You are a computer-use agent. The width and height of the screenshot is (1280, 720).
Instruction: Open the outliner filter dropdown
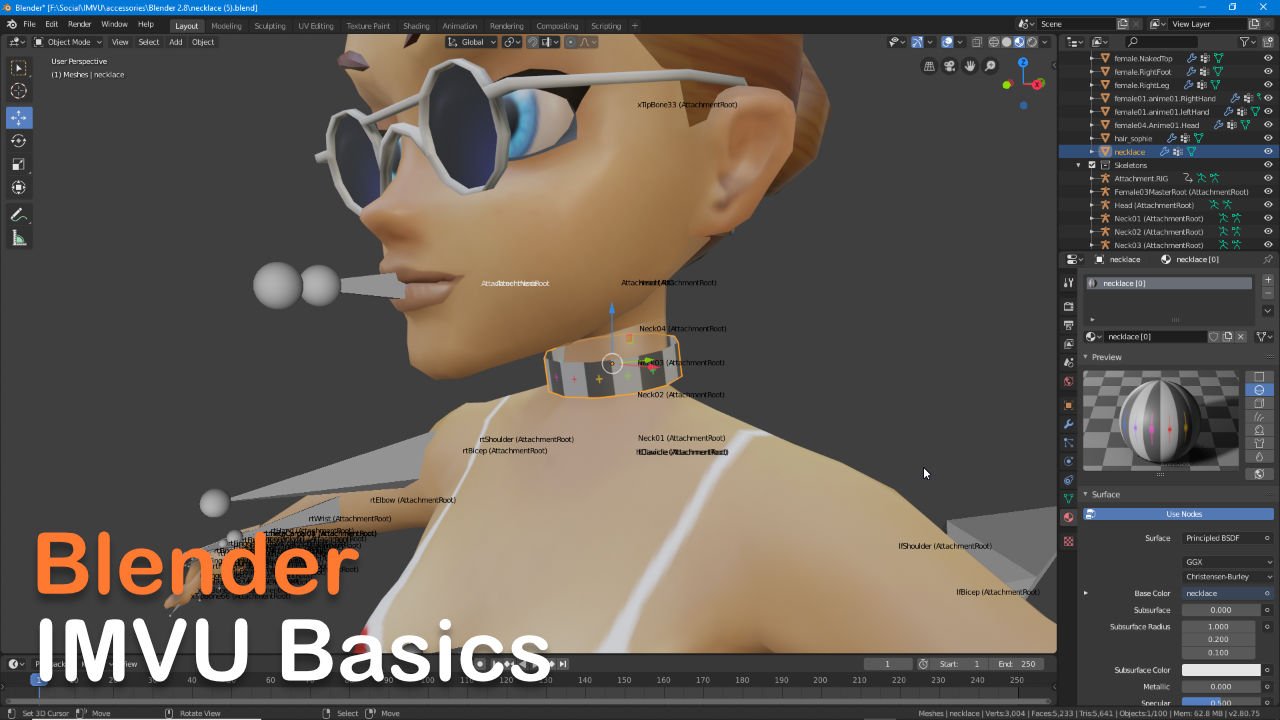1247,42
